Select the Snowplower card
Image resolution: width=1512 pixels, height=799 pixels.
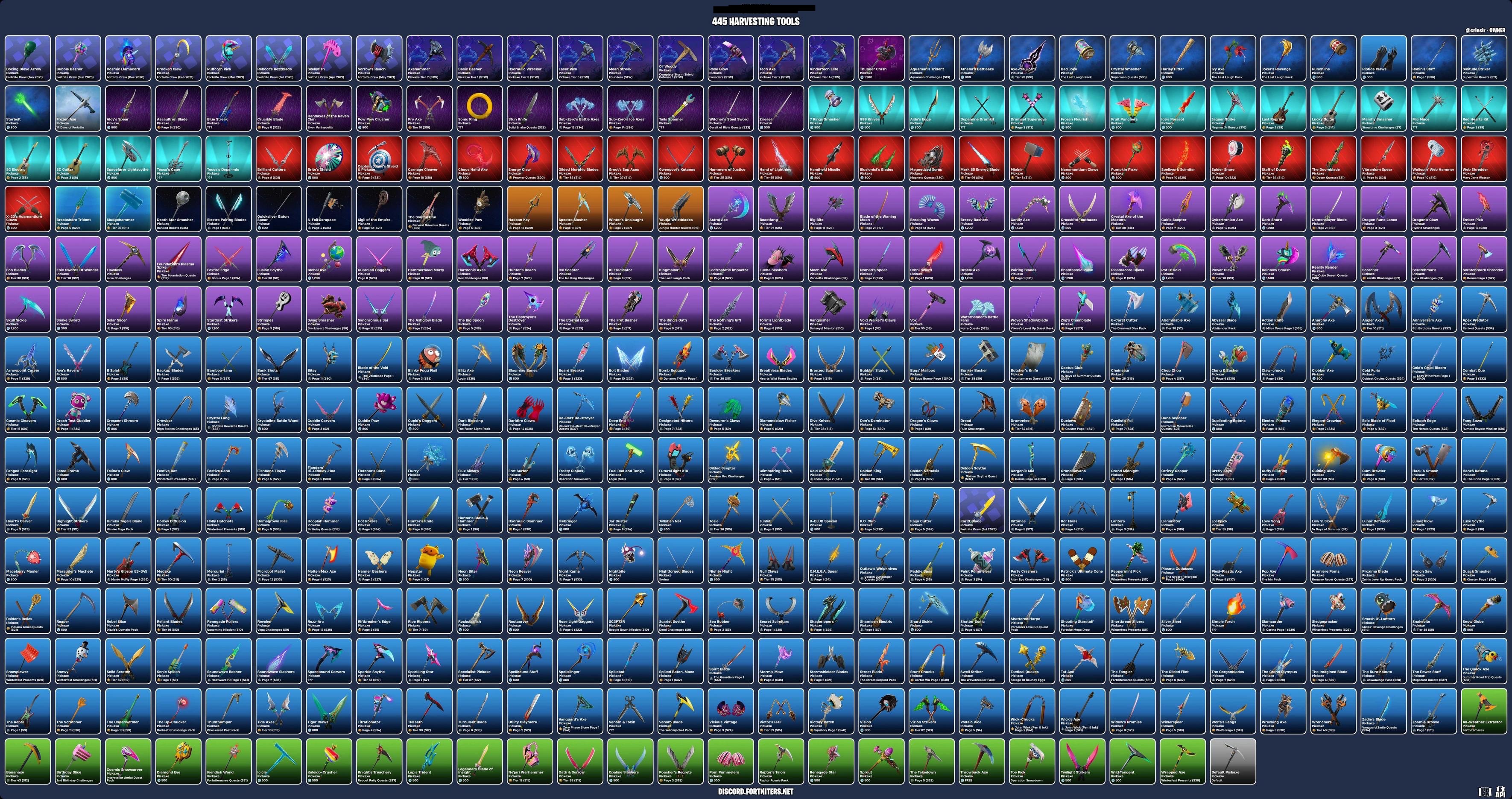coord(27,661)
